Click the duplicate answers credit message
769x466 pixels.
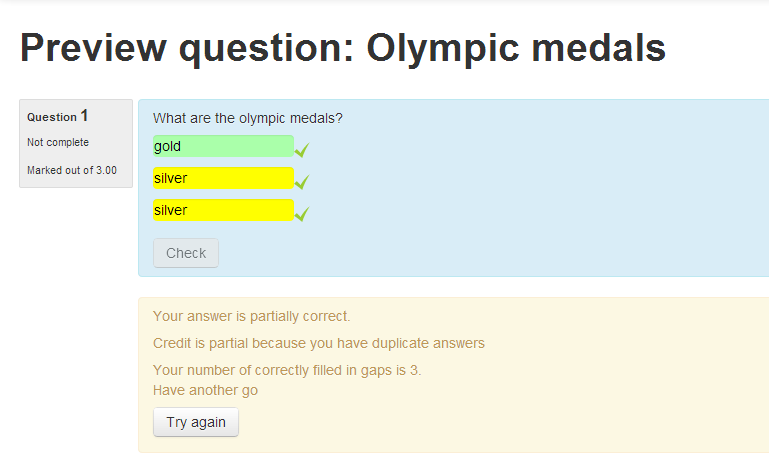319,343
